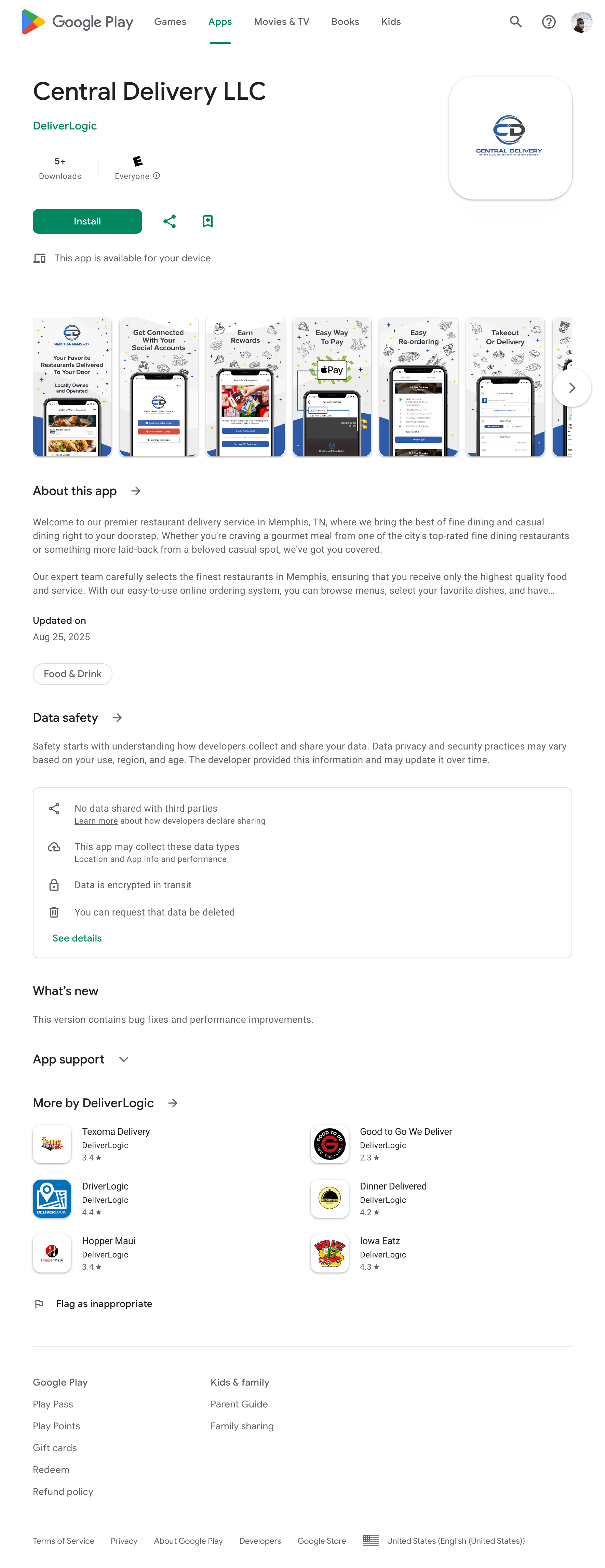The width and height of the screenshot is (605, 1568).
Task: Open the Iowa Eatz app icon
Action: (330, 1253)
